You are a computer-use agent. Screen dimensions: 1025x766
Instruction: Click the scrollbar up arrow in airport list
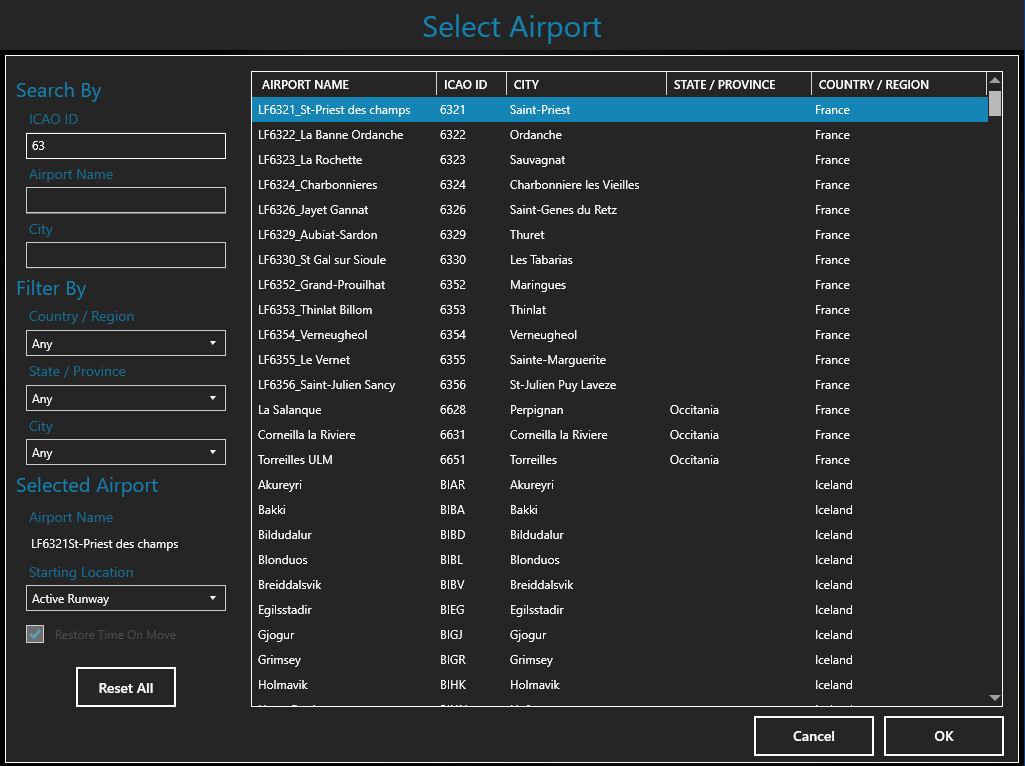coord(994,81)
